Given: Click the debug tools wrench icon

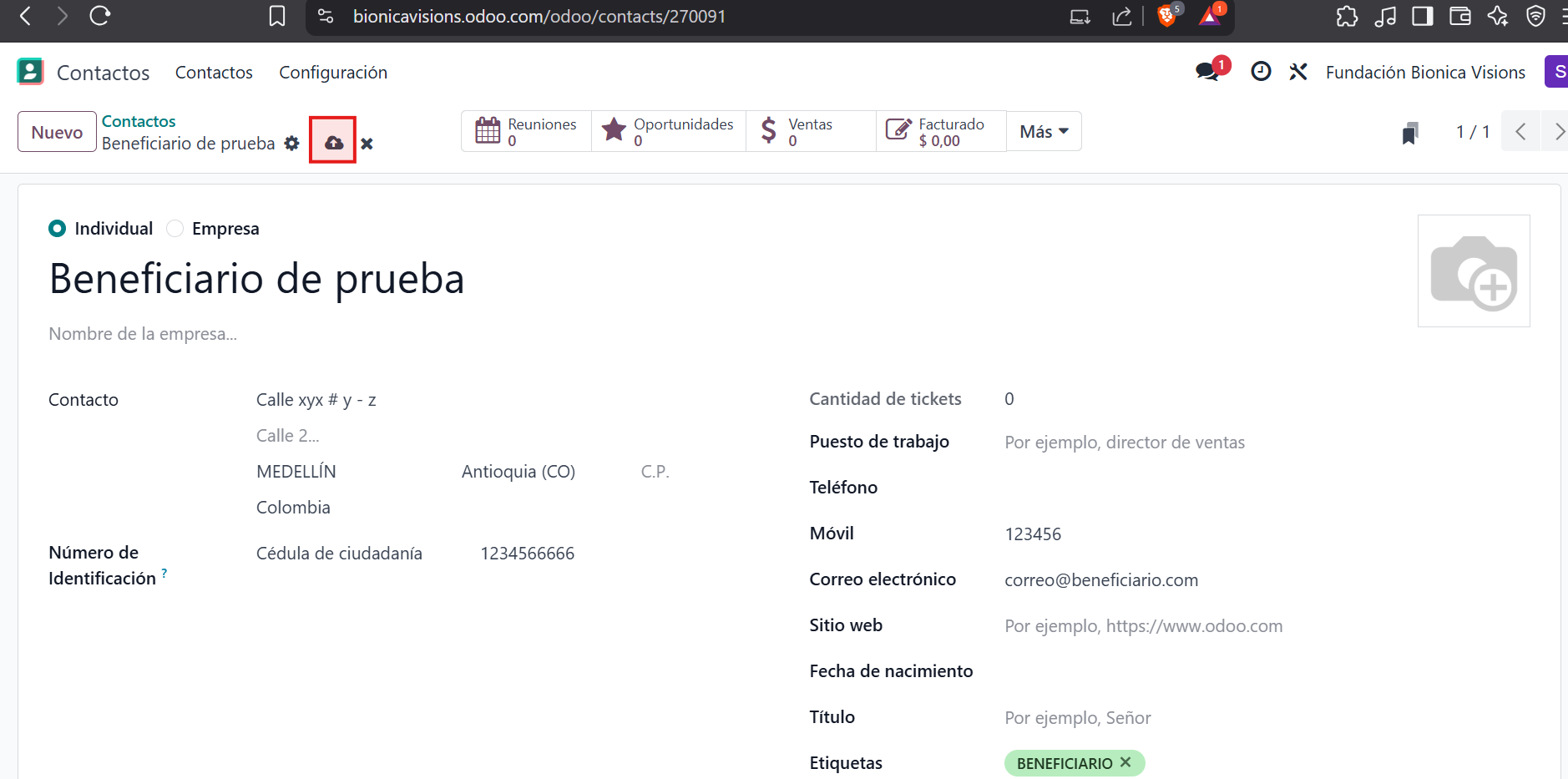Looking at the screenshot, I should point(1297,72).
